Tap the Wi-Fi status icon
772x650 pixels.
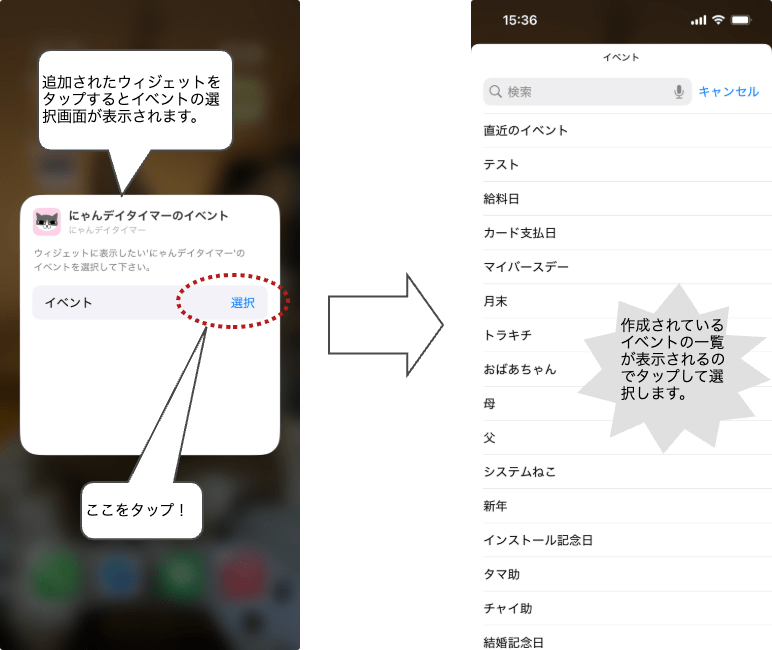[x=717, y=20]
